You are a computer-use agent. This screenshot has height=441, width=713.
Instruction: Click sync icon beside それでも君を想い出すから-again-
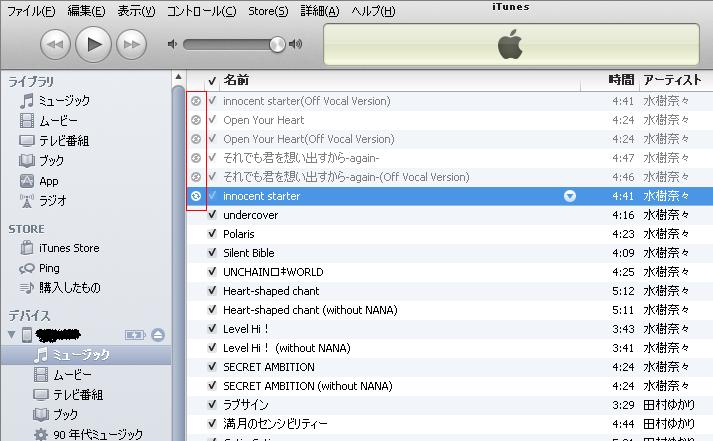click(x=196, y=158)
